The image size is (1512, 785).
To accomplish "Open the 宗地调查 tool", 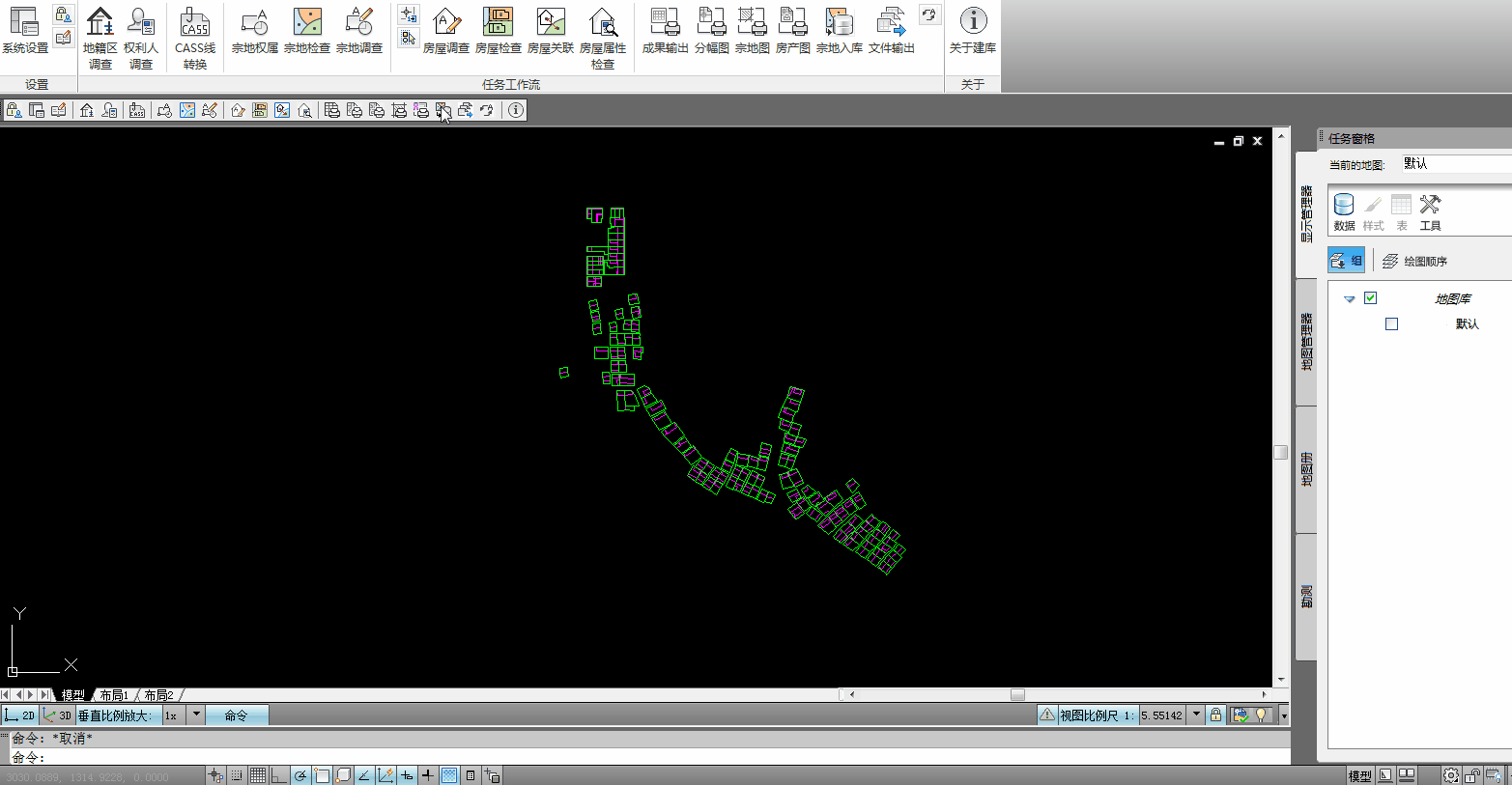I will [x=359, y=31].
